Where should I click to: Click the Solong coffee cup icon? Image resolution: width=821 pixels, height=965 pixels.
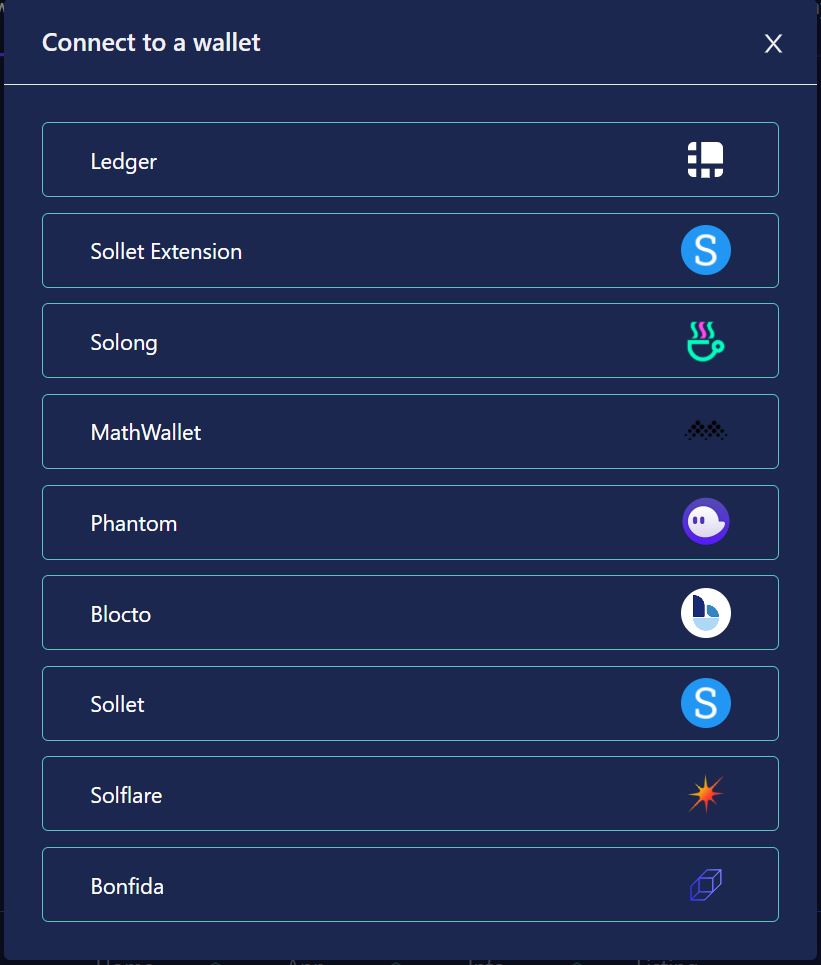705,341
